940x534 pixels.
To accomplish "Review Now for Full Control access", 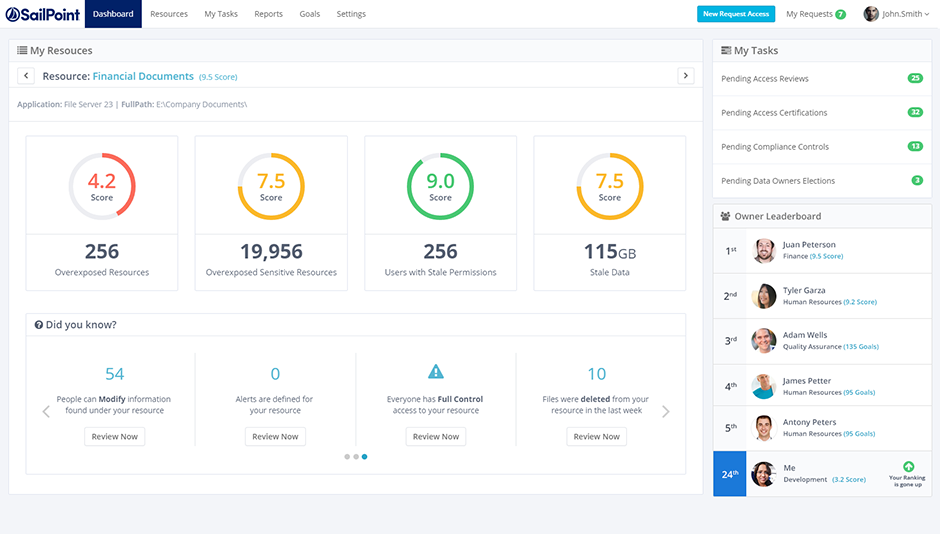I will coord(436,436).
